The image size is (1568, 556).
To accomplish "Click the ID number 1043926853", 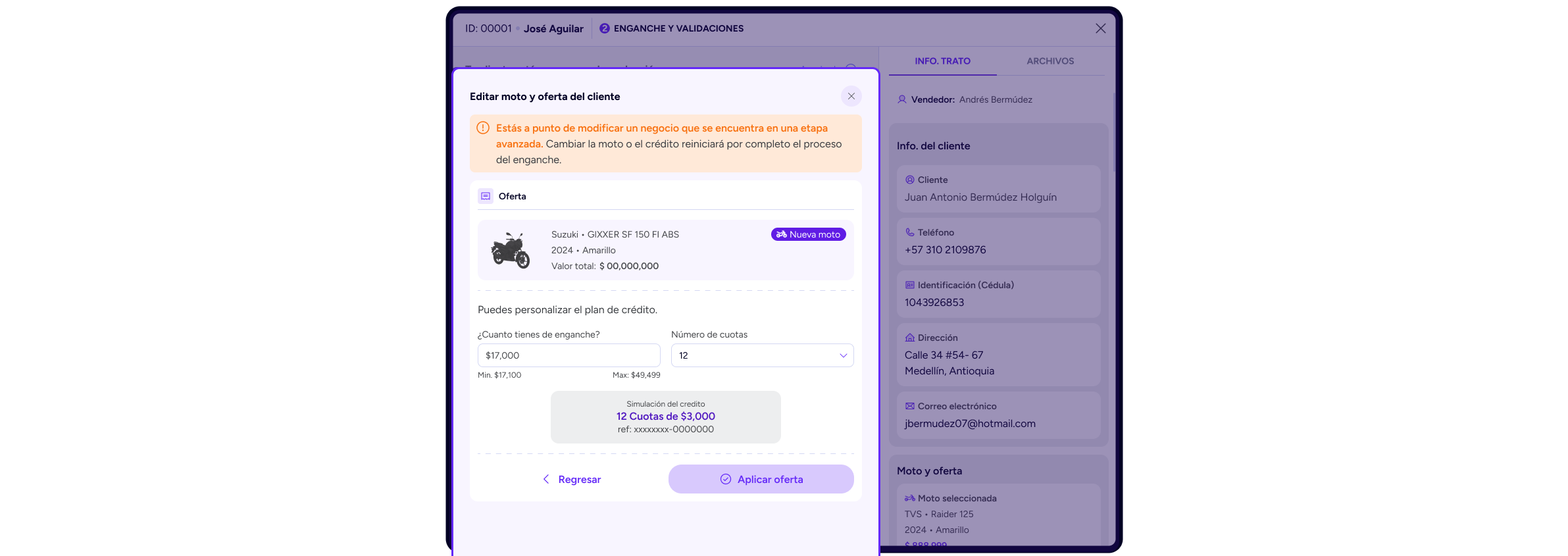I will tap(934, 303).
